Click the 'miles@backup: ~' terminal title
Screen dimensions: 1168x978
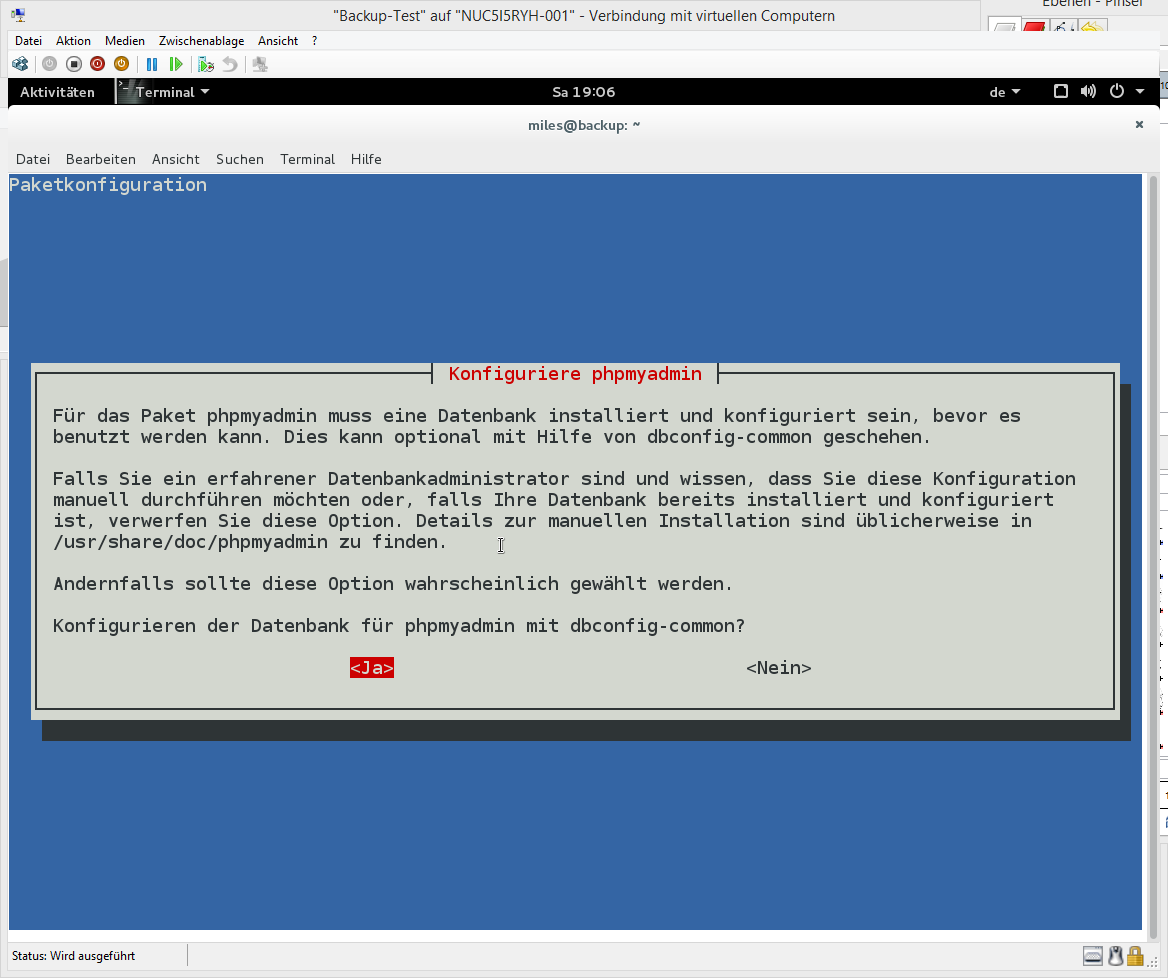[x=584, y=125]
